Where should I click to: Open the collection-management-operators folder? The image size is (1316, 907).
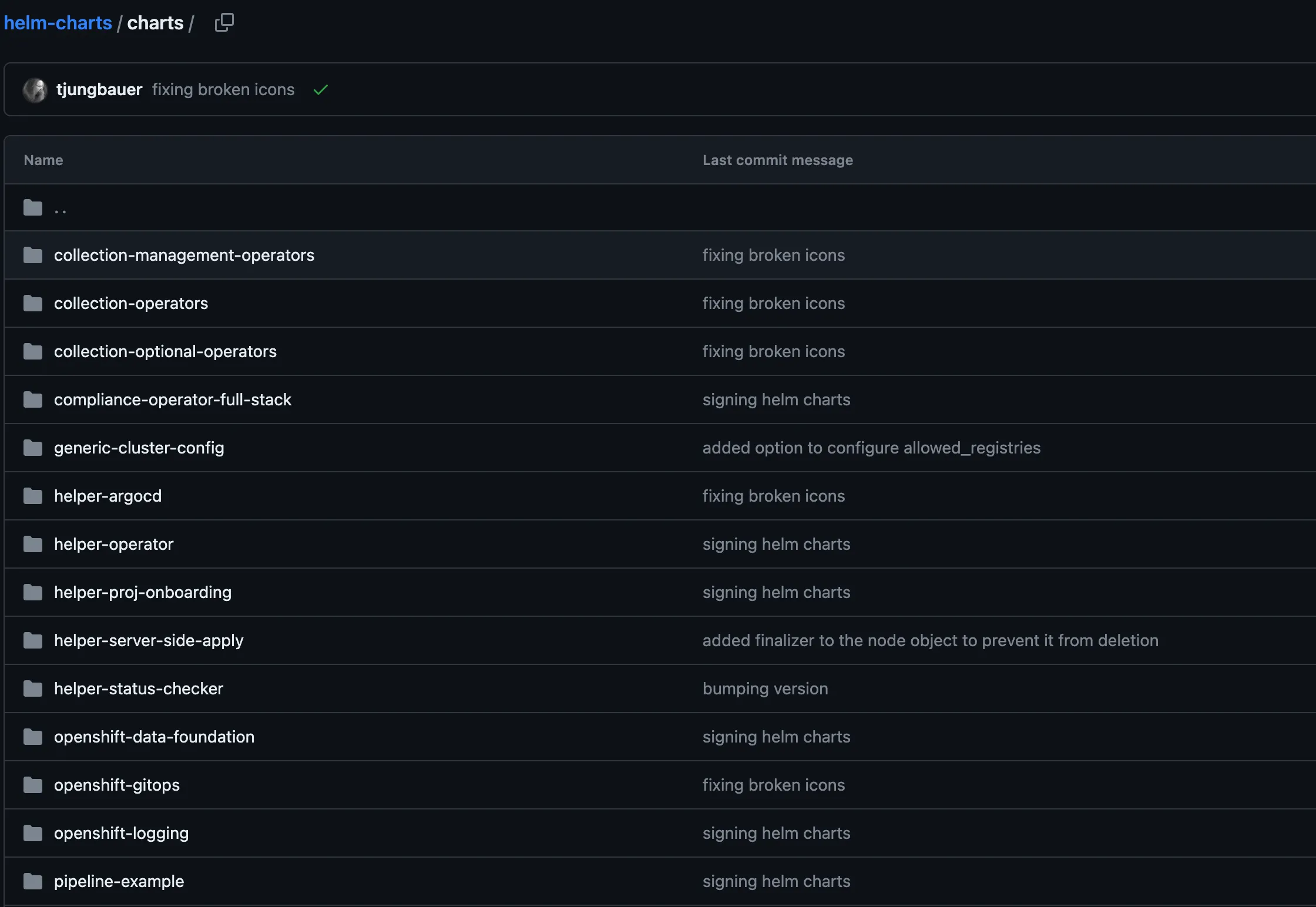pyautogui.click(x=184, y=255)
